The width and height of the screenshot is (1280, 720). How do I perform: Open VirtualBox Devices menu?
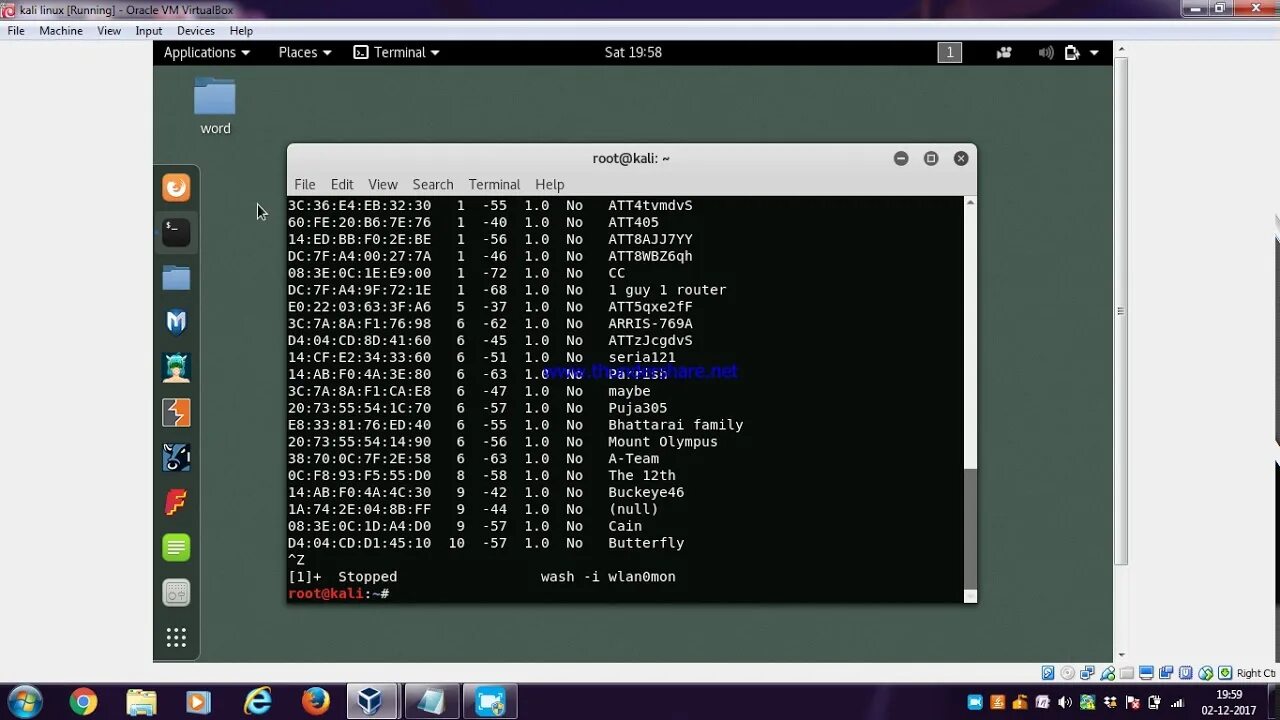point(196,31)
